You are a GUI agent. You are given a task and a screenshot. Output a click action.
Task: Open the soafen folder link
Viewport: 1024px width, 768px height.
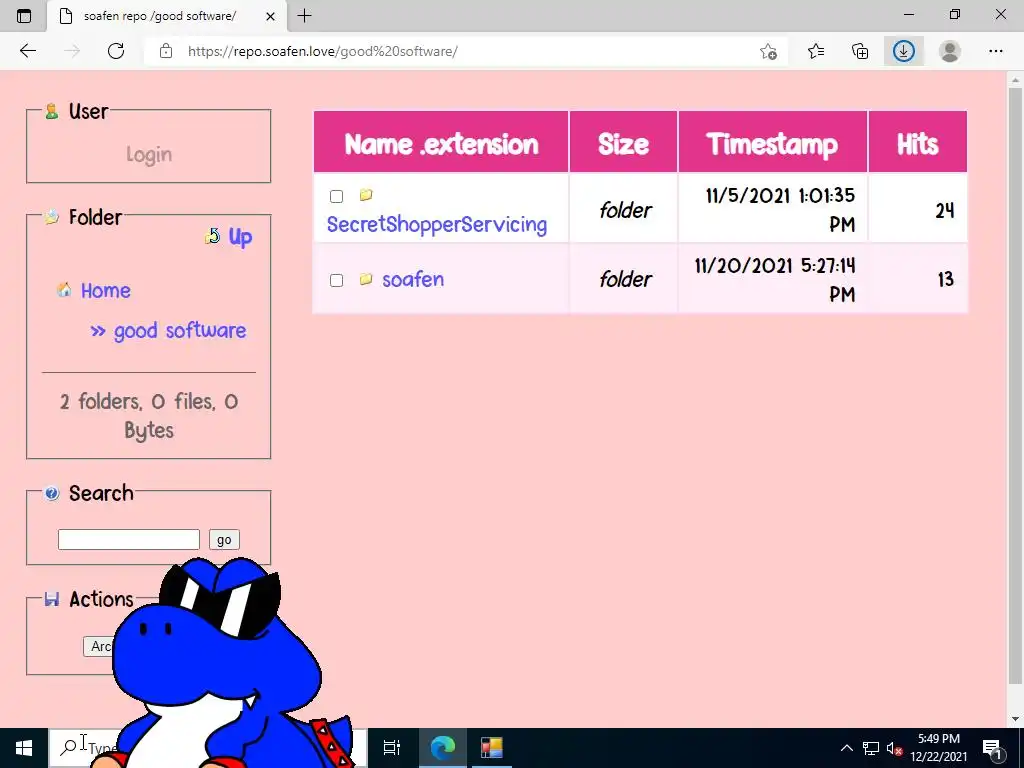(x=413, y=280)
